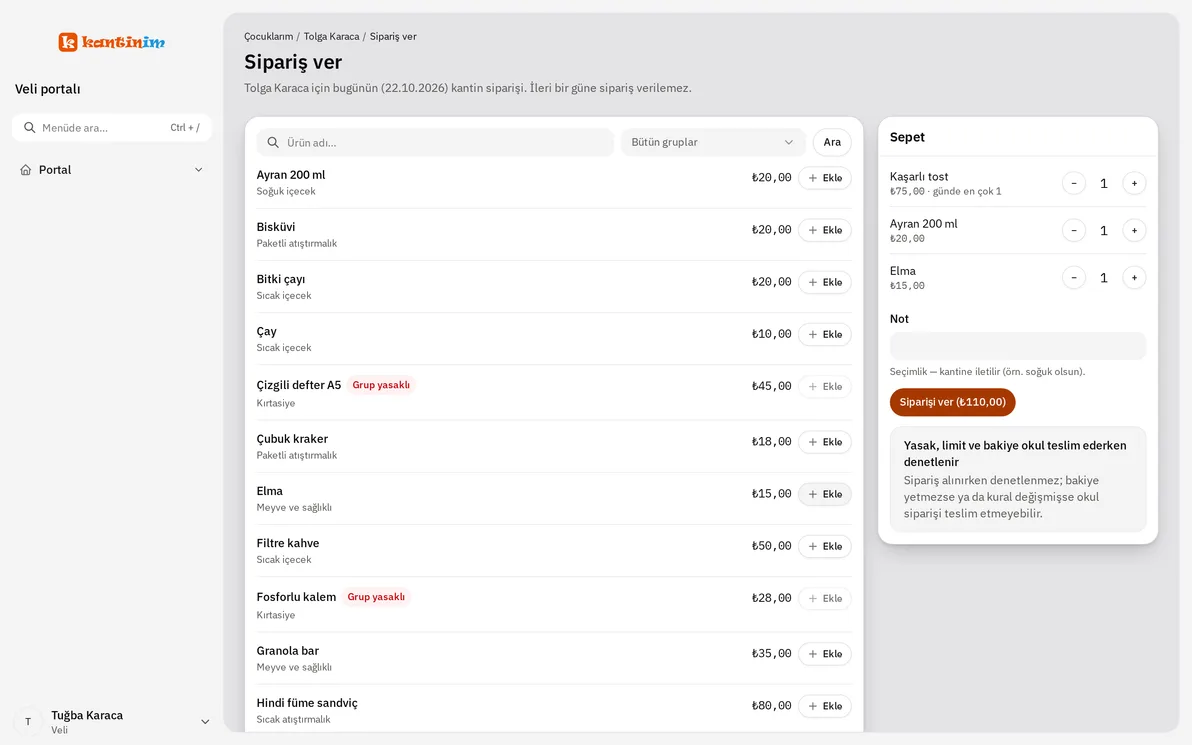Image resolution: width=1192 pixels, height=745 pixels.
Task: Decrease Kaşarlı tost quantity with minus
Action: pos(1073,183)
